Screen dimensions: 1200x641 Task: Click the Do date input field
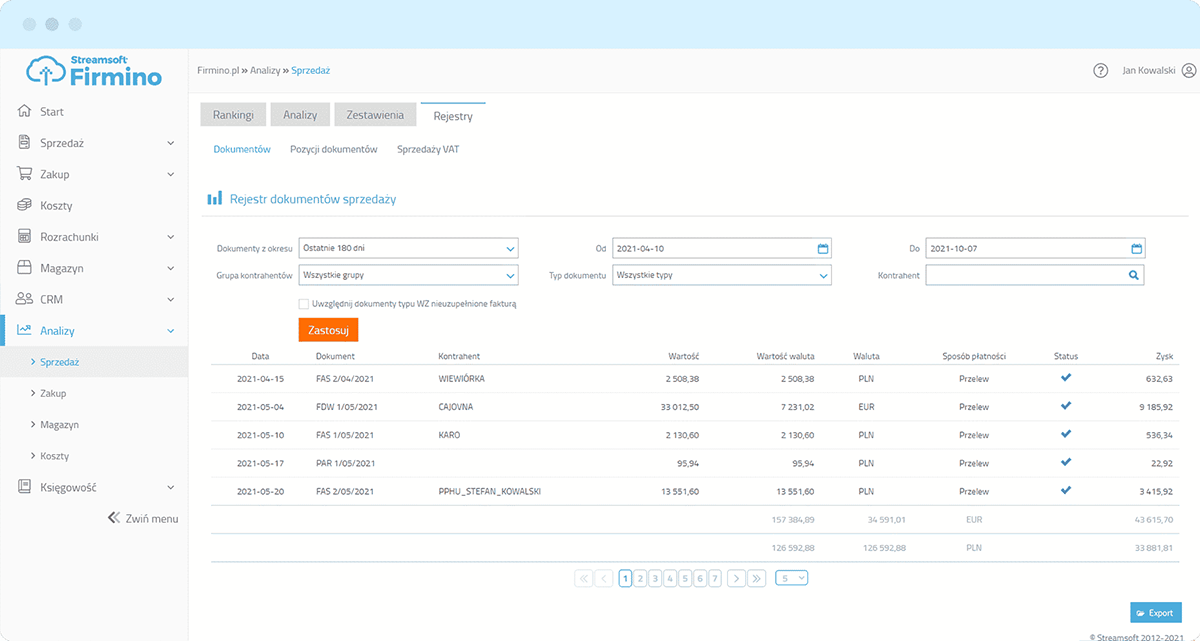click(1035, 248)
